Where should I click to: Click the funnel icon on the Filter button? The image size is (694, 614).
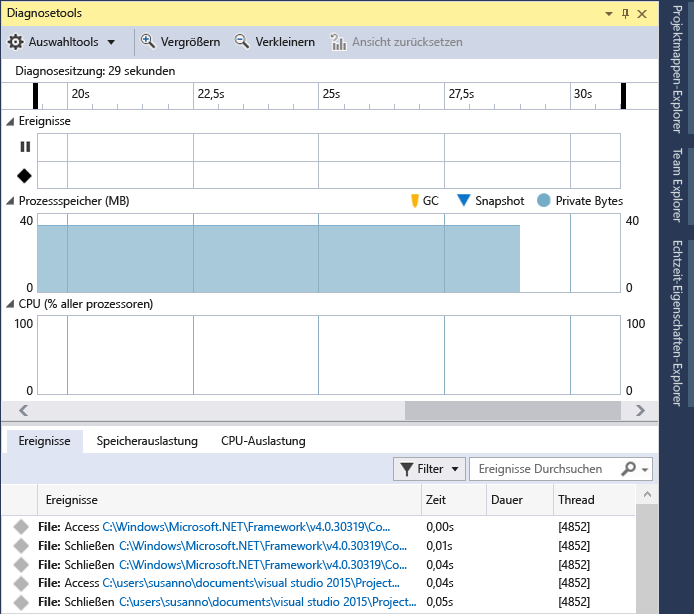click(406, 470)
